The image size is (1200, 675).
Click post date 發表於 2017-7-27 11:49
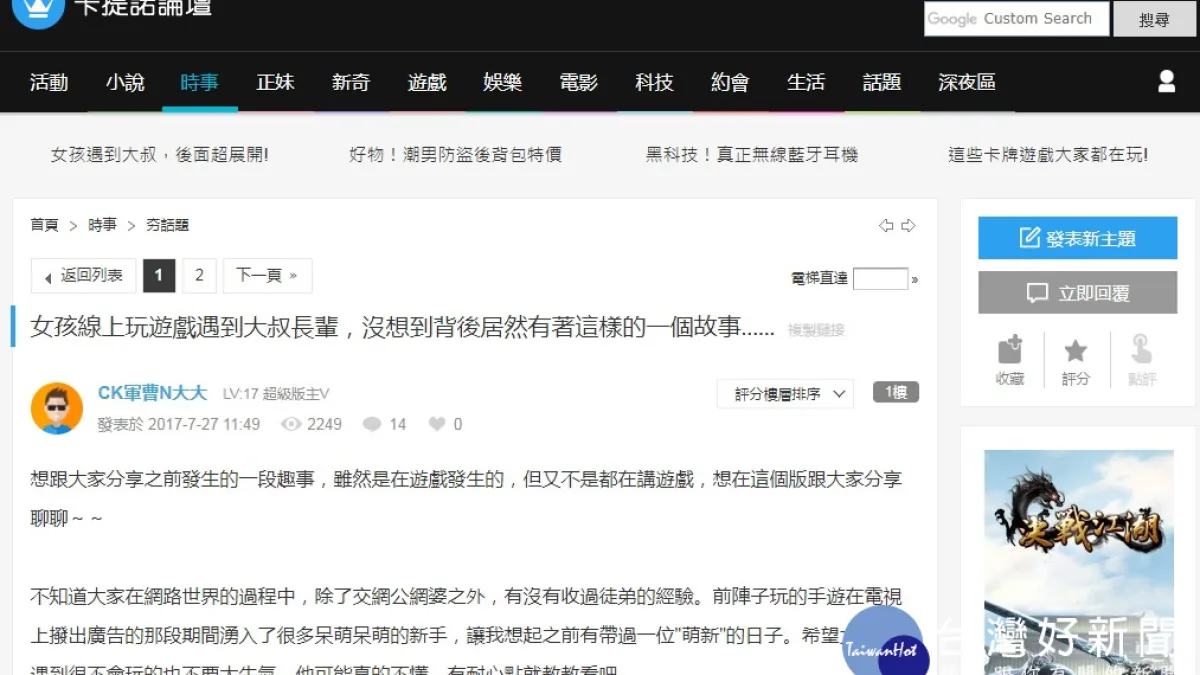point(178,424)
